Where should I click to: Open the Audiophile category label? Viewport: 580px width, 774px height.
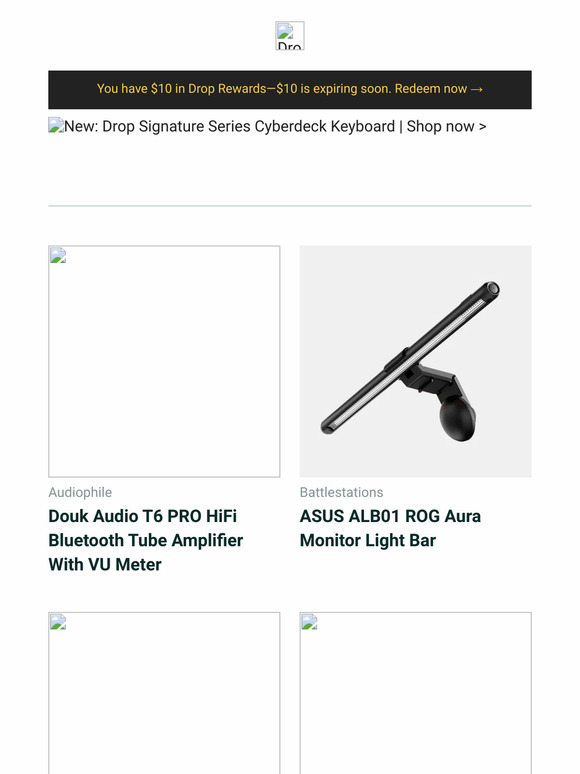click(x=80, y=492)
